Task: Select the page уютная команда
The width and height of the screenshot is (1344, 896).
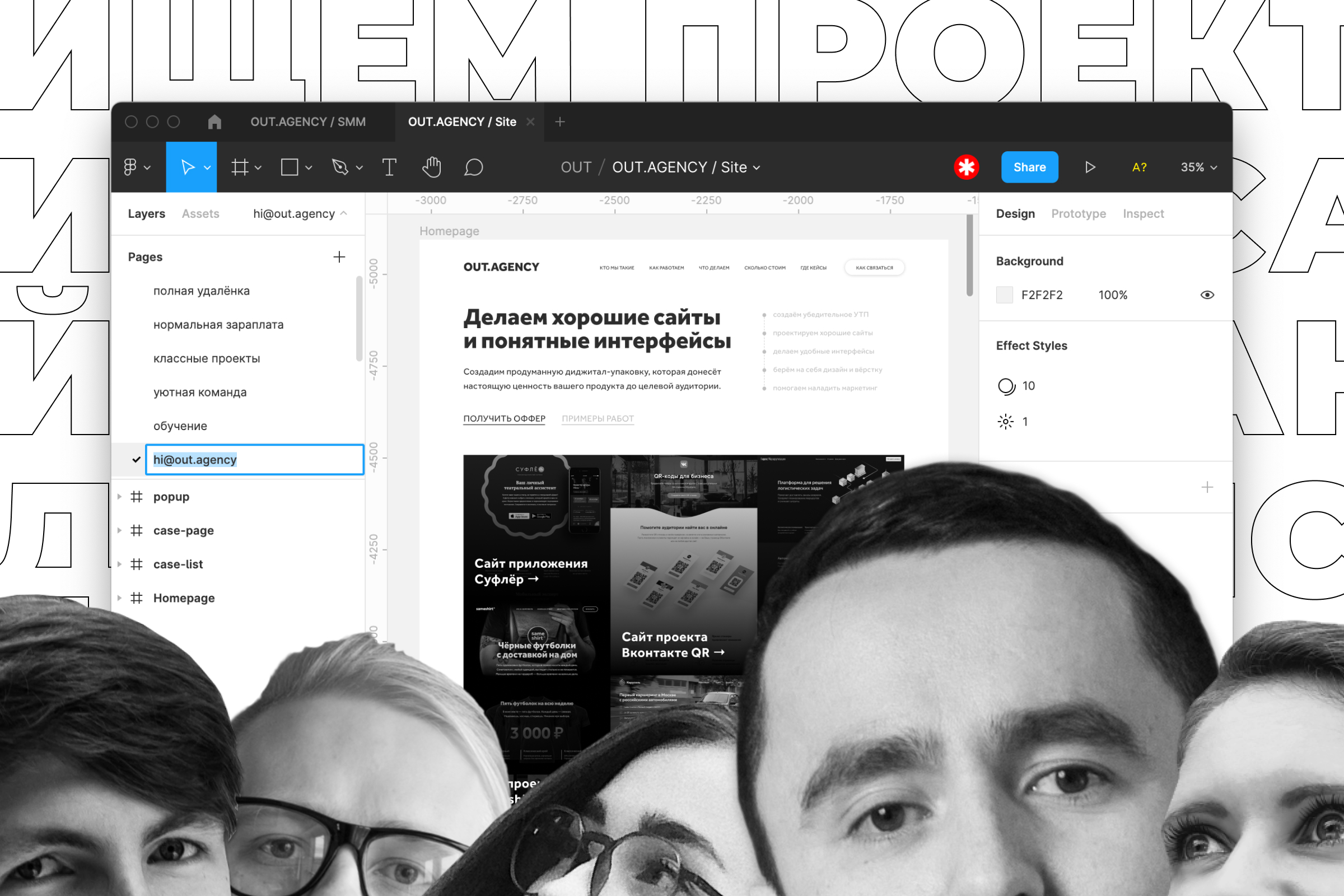Action: [x=200, y=392]
